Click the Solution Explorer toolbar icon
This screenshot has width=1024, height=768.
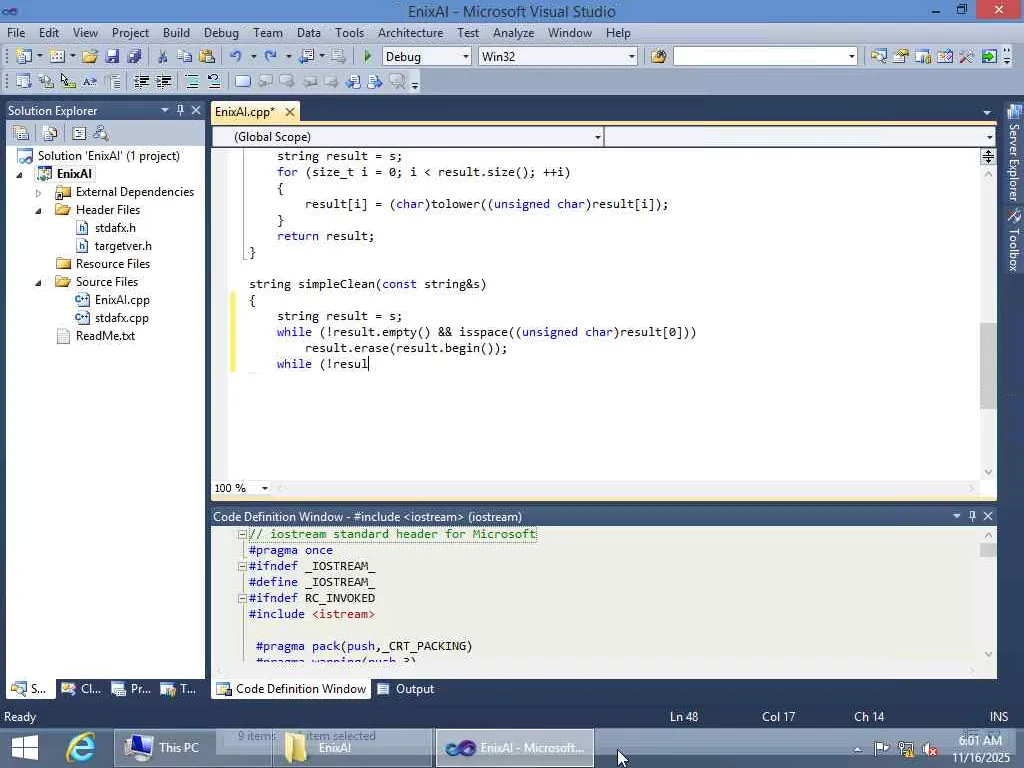[x=878, y=57]
